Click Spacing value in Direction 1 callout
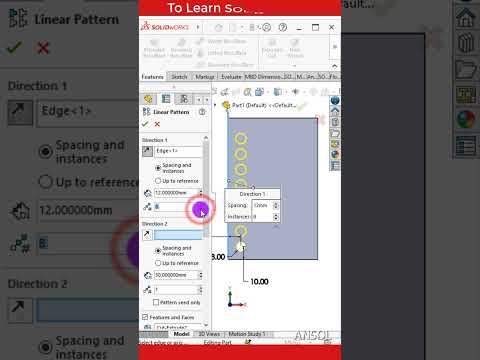The width and height of the screenshot is (480, 360). point(262,205)
